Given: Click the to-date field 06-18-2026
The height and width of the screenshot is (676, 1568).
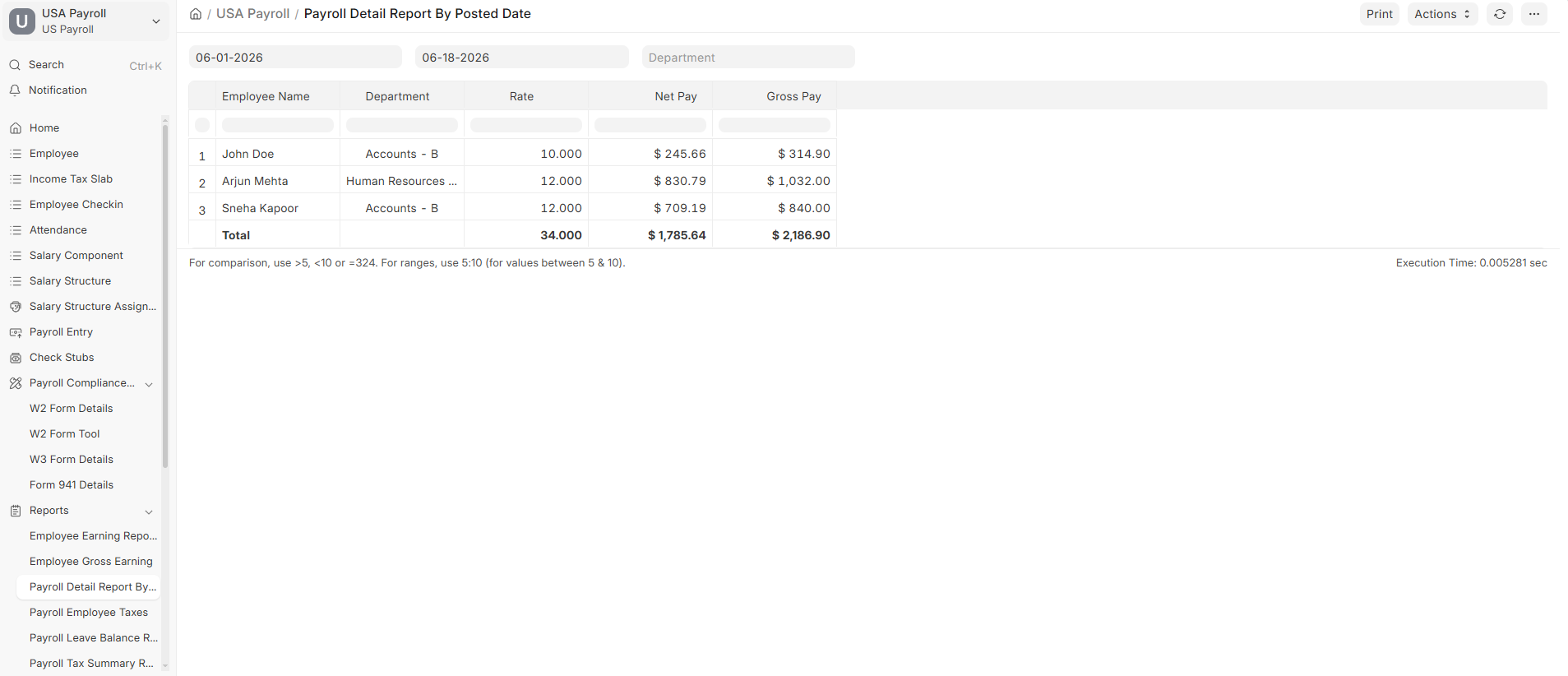Looking at the screenshot, I should (x=522, y=58).
